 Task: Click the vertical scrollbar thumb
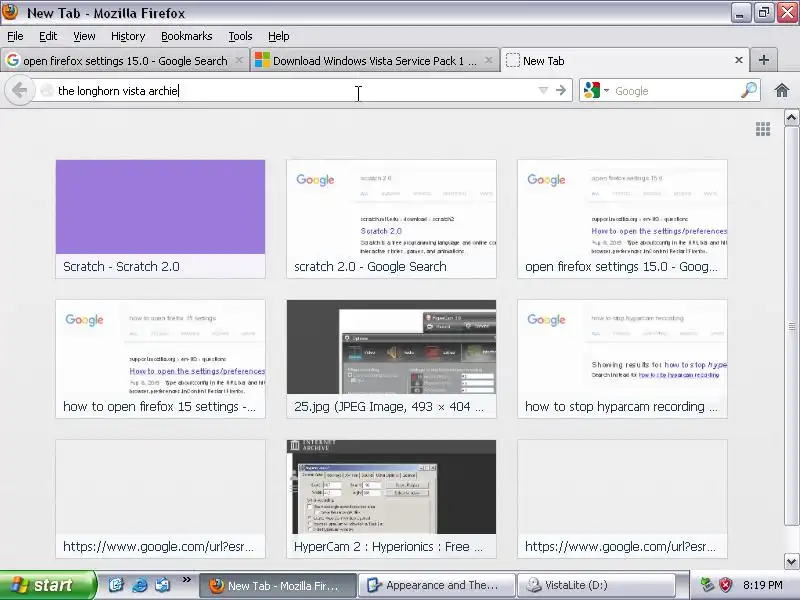click(791, 326)
